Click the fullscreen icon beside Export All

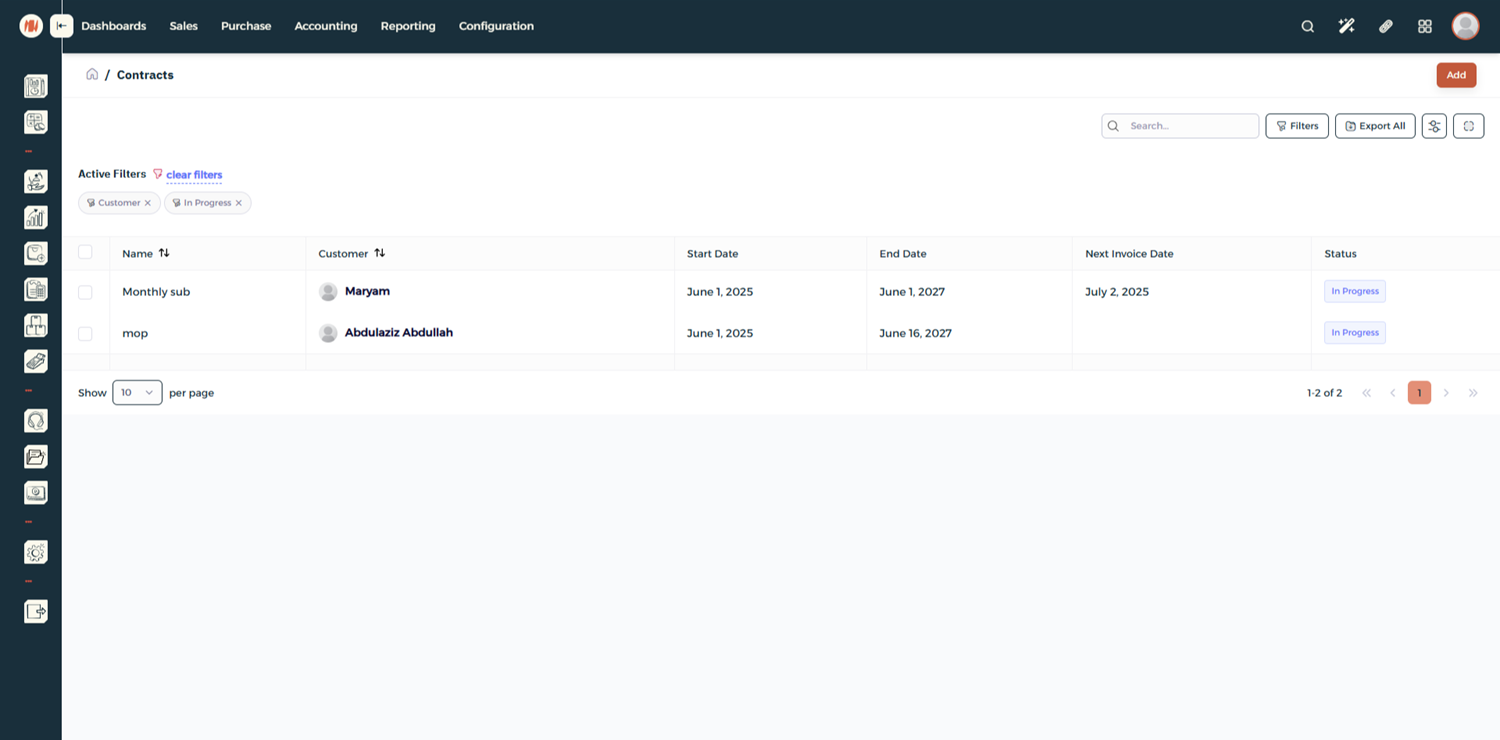click(x=1468, y=126)
